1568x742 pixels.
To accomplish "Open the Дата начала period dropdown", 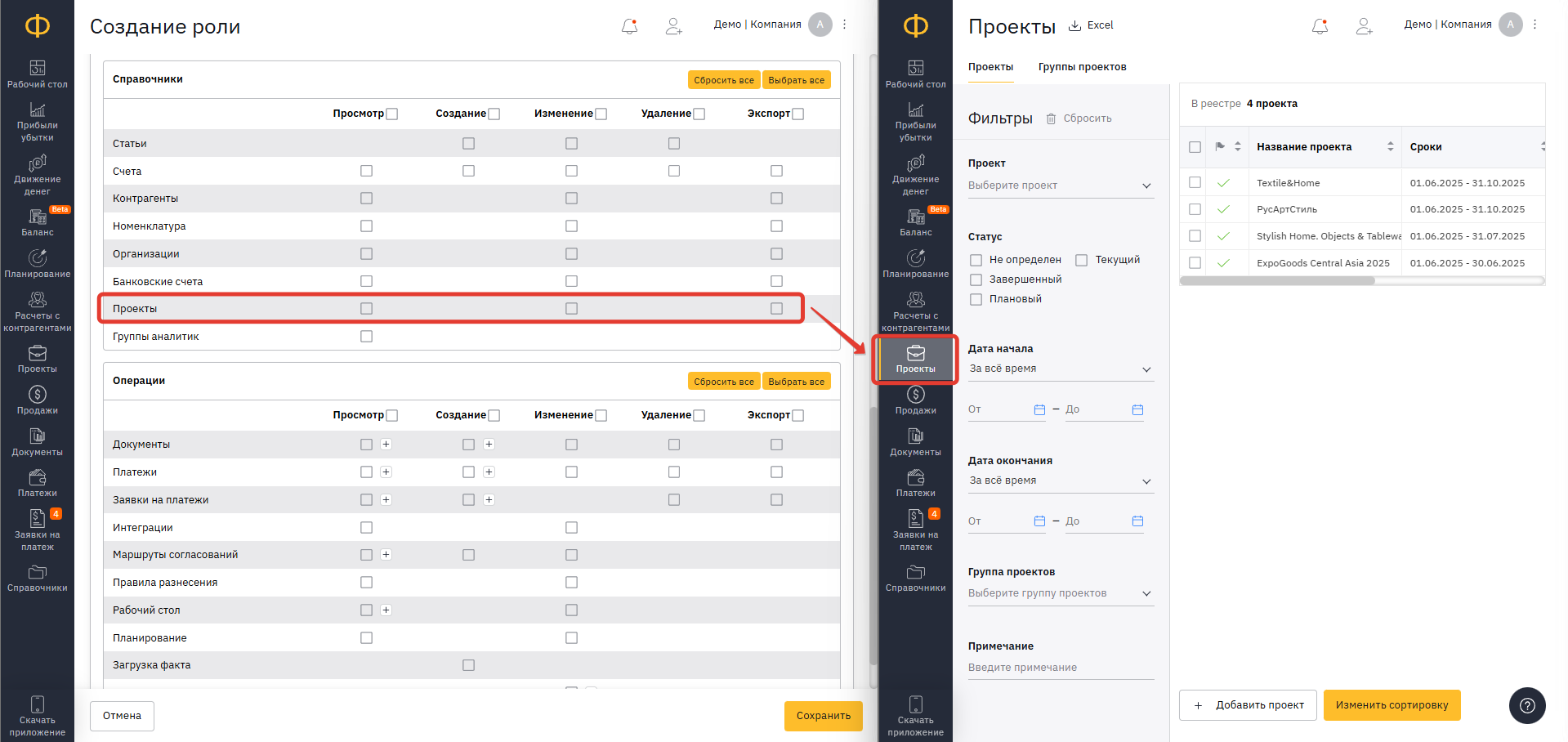I will click(x=1060, y=369).
